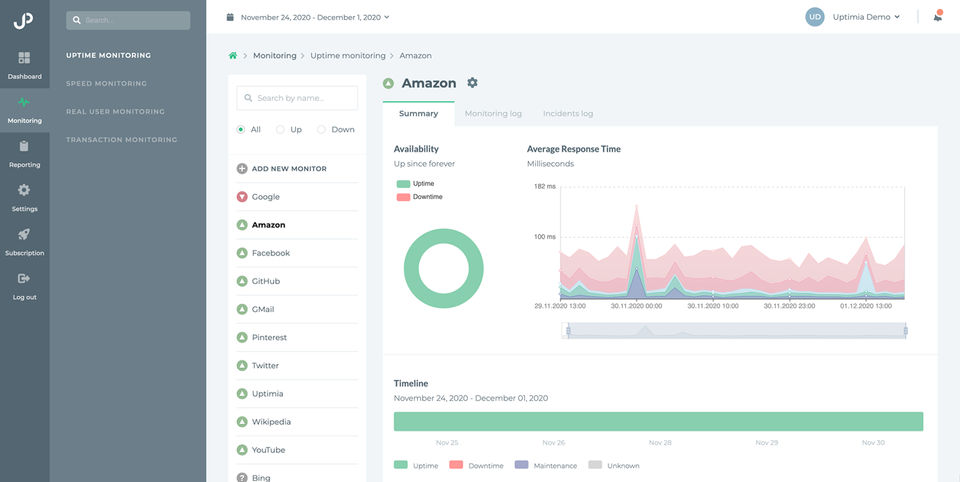This screenshot has width=960, height=482.
Task: Open the Subscription rocket icon
Action: tap(24, 234)
